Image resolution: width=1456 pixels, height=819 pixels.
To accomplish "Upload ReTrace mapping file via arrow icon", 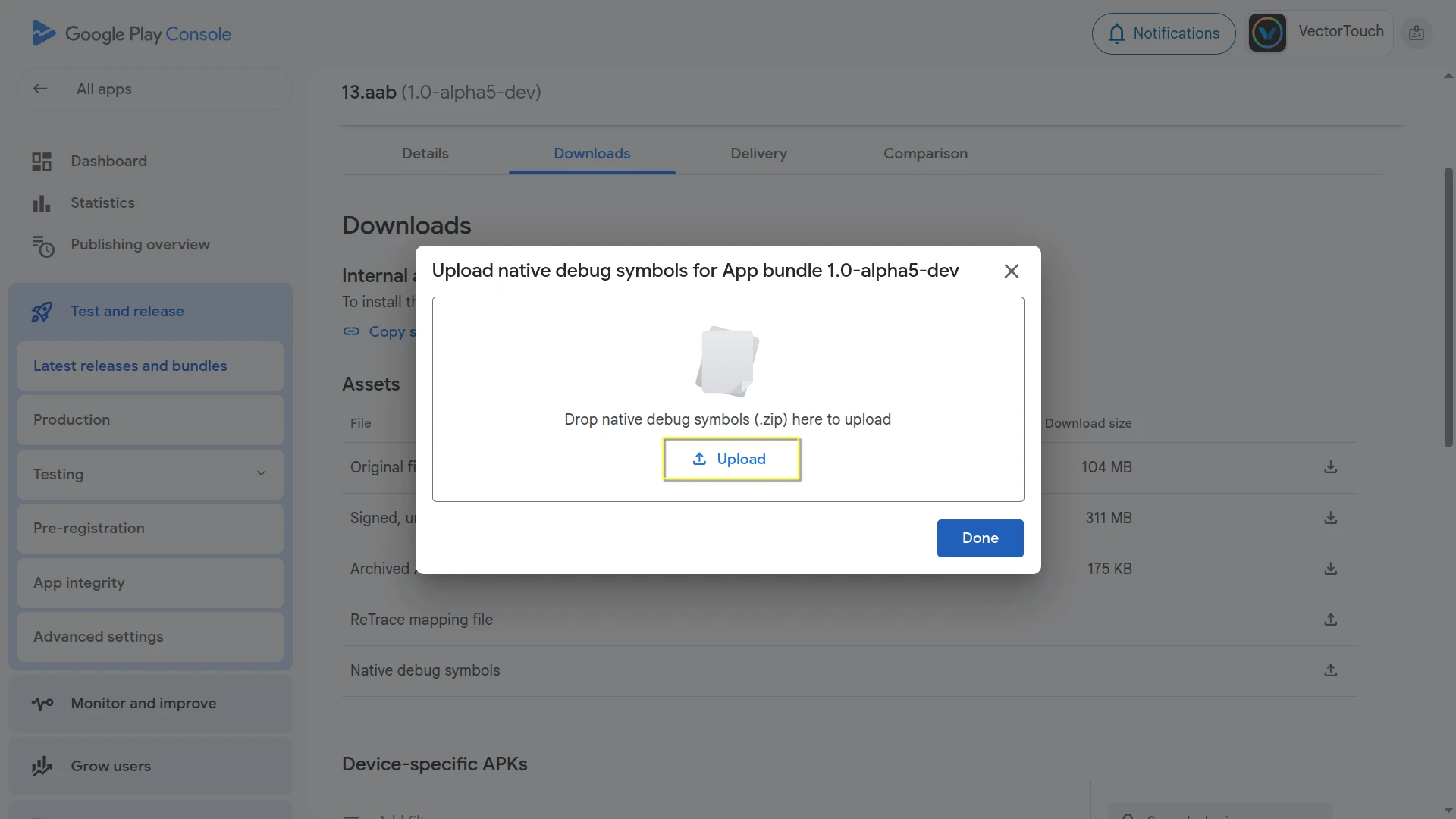I will tap(1330, 620).
